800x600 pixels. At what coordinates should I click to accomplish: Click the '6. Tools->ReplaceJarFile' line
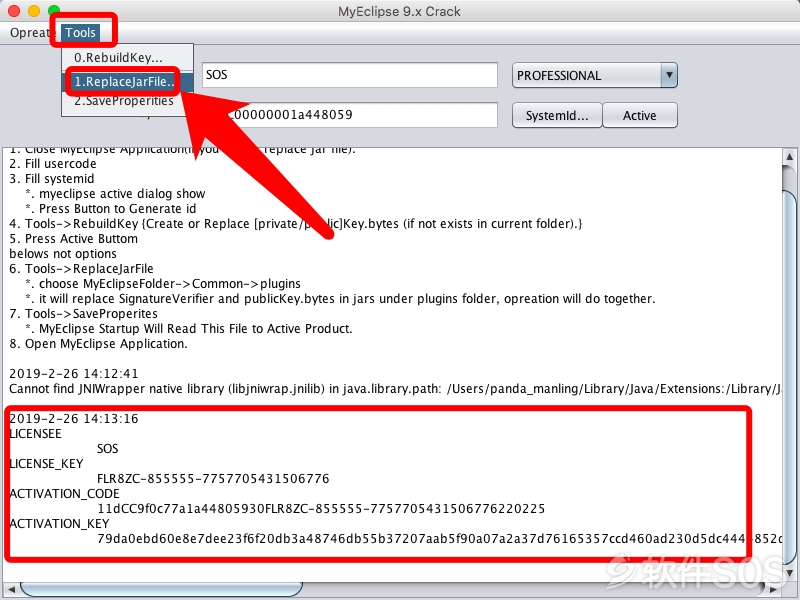[x=82, y=269]
